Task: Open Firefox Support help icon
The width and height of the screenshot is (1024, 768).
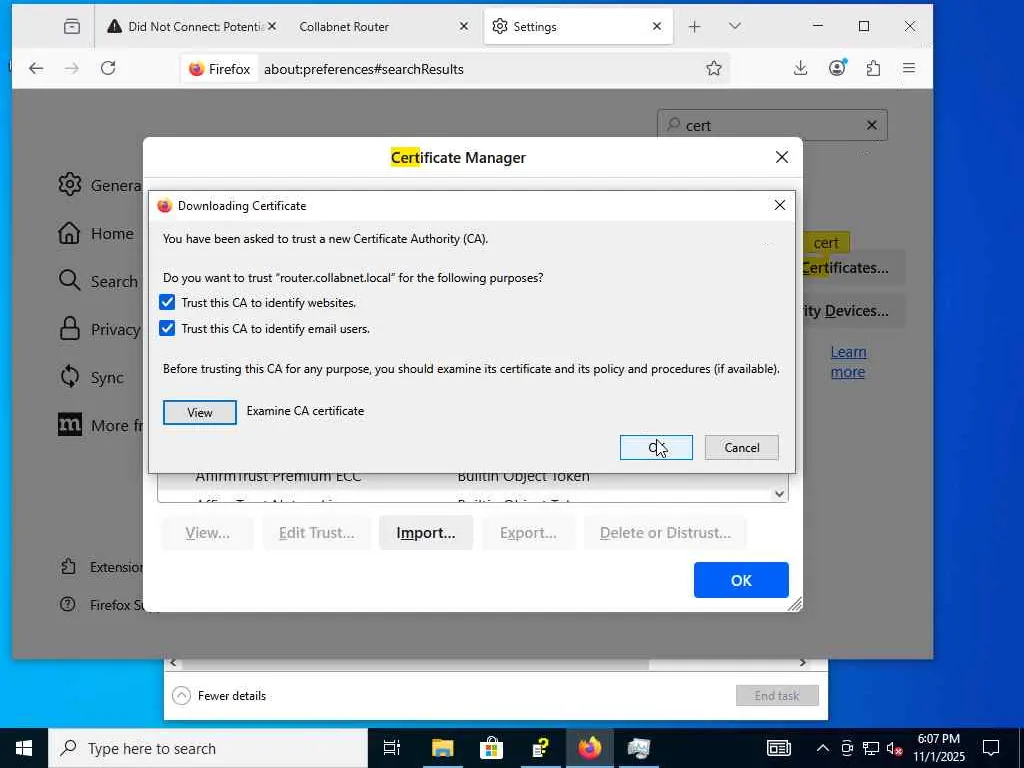Action: pos(68,604)
